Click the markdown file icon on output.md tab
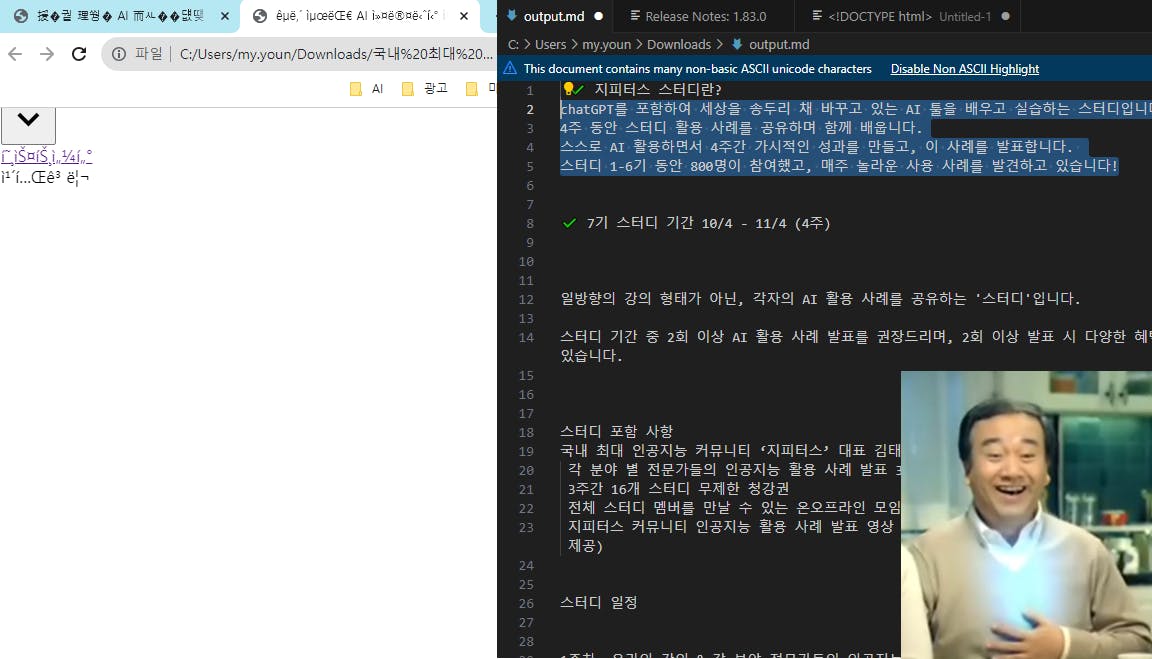1152x659 pixels. click(x=512, y=15)
